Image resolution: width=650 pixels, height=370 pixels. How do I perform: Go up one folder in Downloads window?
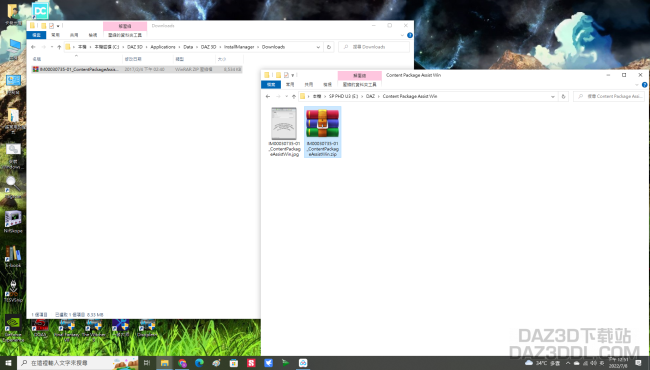tap(59, 47)
